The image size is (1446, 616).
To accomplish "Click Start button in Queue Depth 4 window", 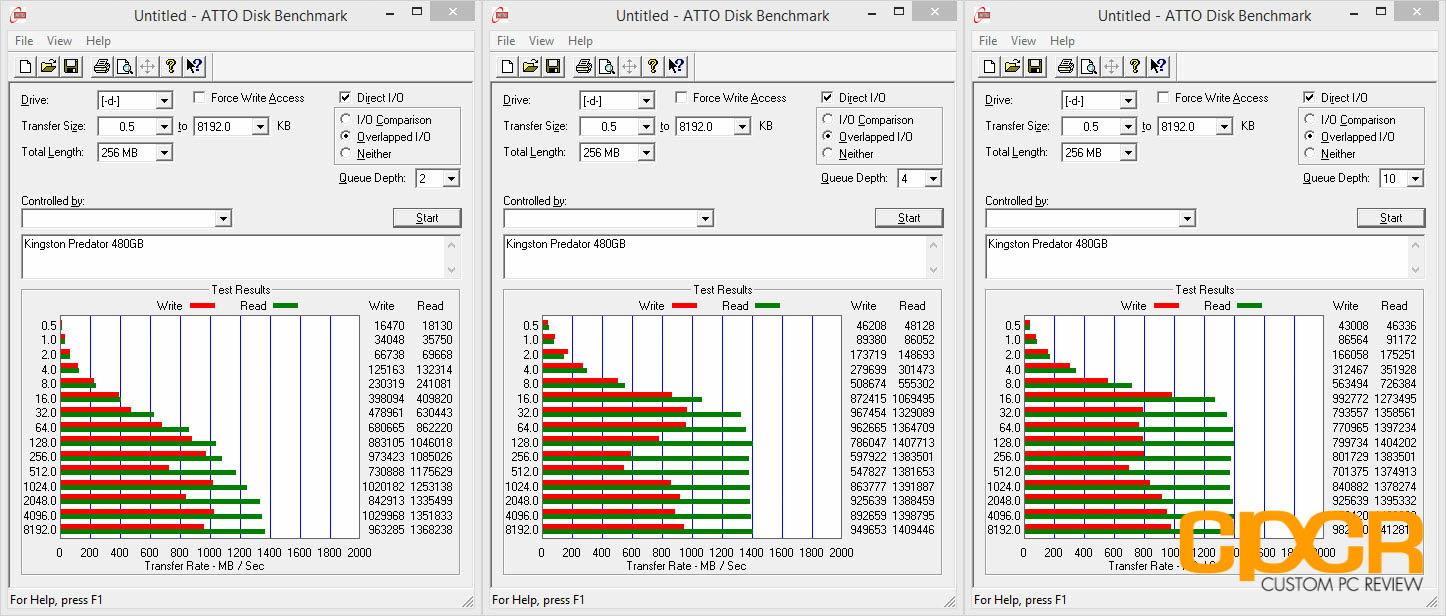I will pos(909,218).
